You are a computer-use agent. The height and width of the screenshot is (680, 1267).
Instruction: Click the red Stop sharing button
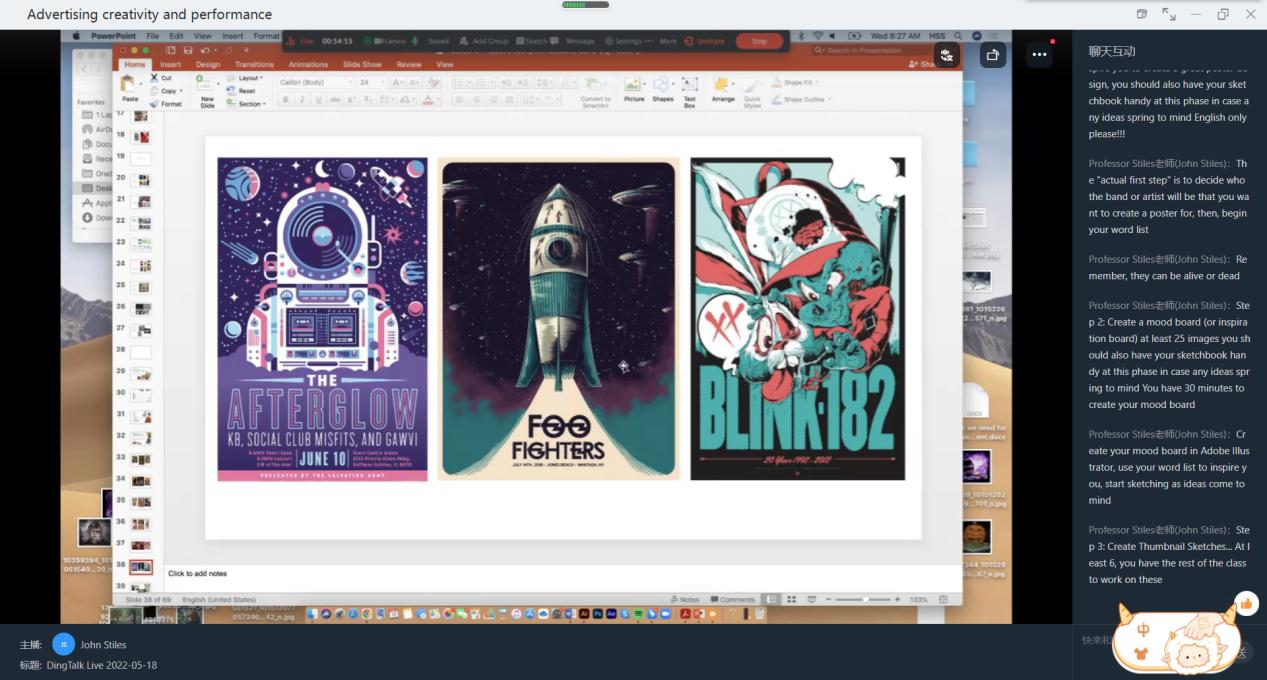click(759, 41)
